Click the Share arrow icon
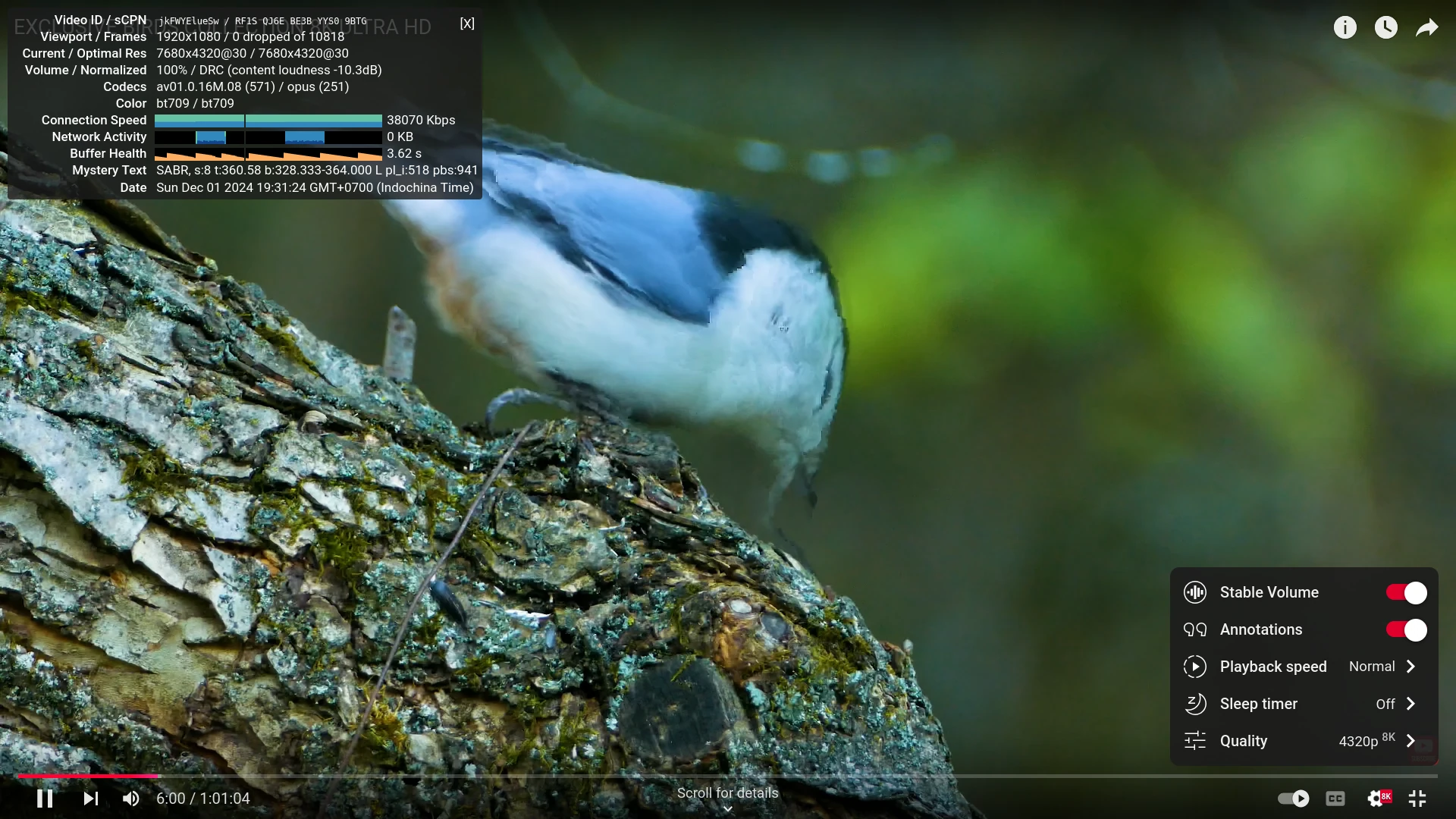This screenshot has height=819, width=1456. [1426, 28]
